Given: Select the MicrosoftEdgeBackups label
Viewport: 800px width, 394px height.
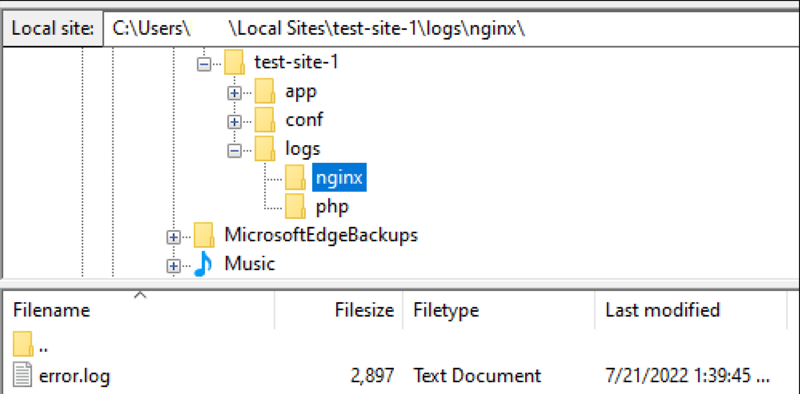Looking at the screenshot, I should pos(321,235).
